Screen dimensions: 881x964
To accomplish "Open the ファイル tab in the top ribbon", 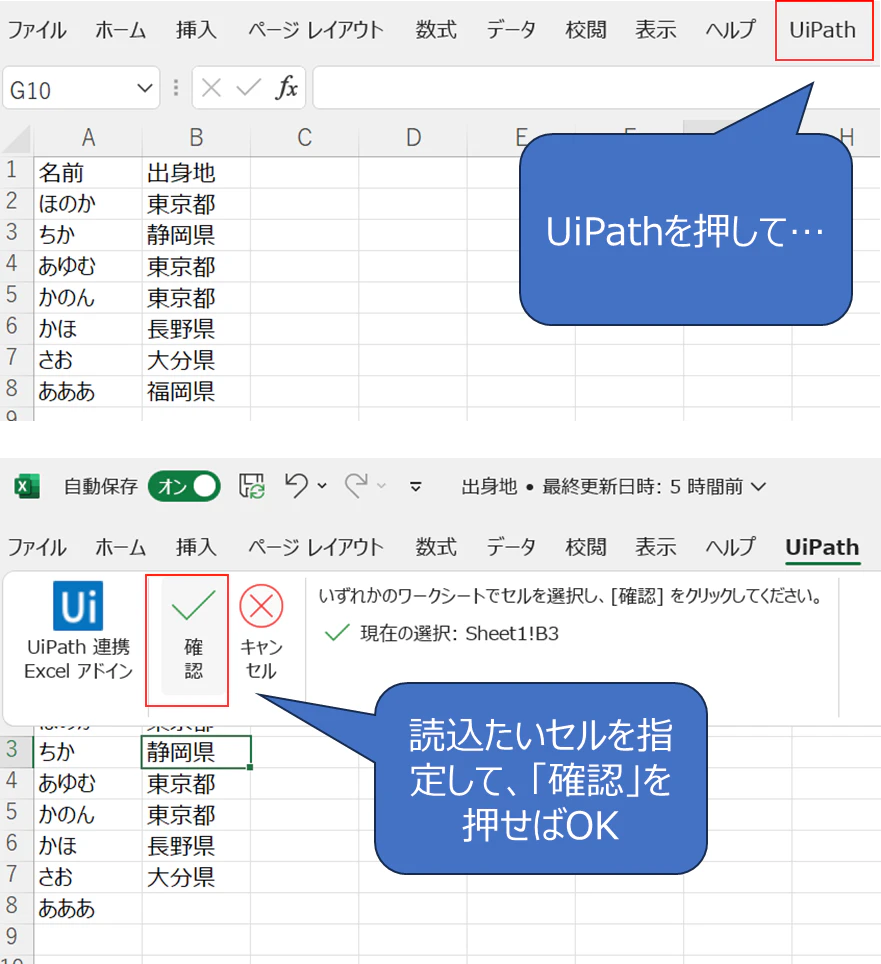I will click(x=37, y=30).
